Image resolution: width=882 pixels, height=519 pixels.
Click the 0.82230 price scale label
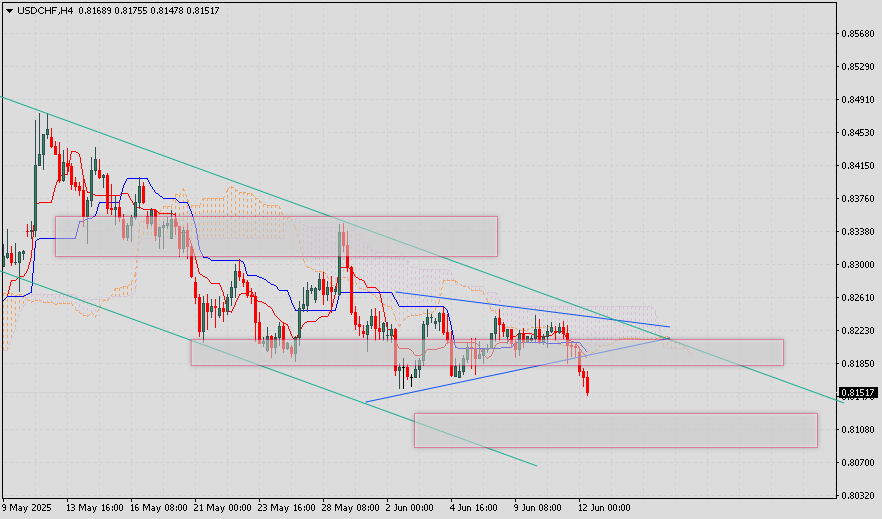pos(858,331)
